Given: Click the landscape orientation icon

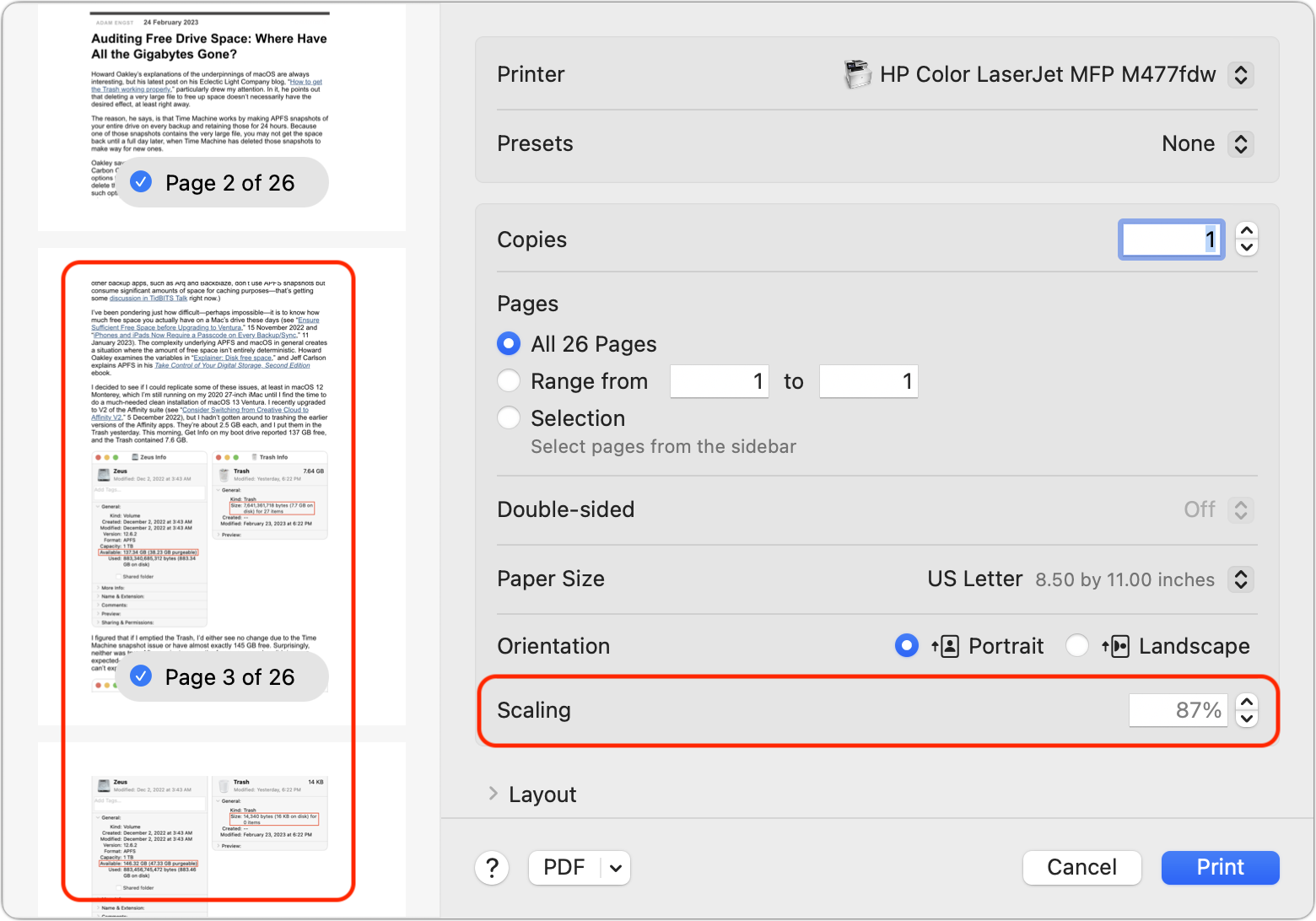Looking at the screenshot, I should click(x=1115, y=647).
